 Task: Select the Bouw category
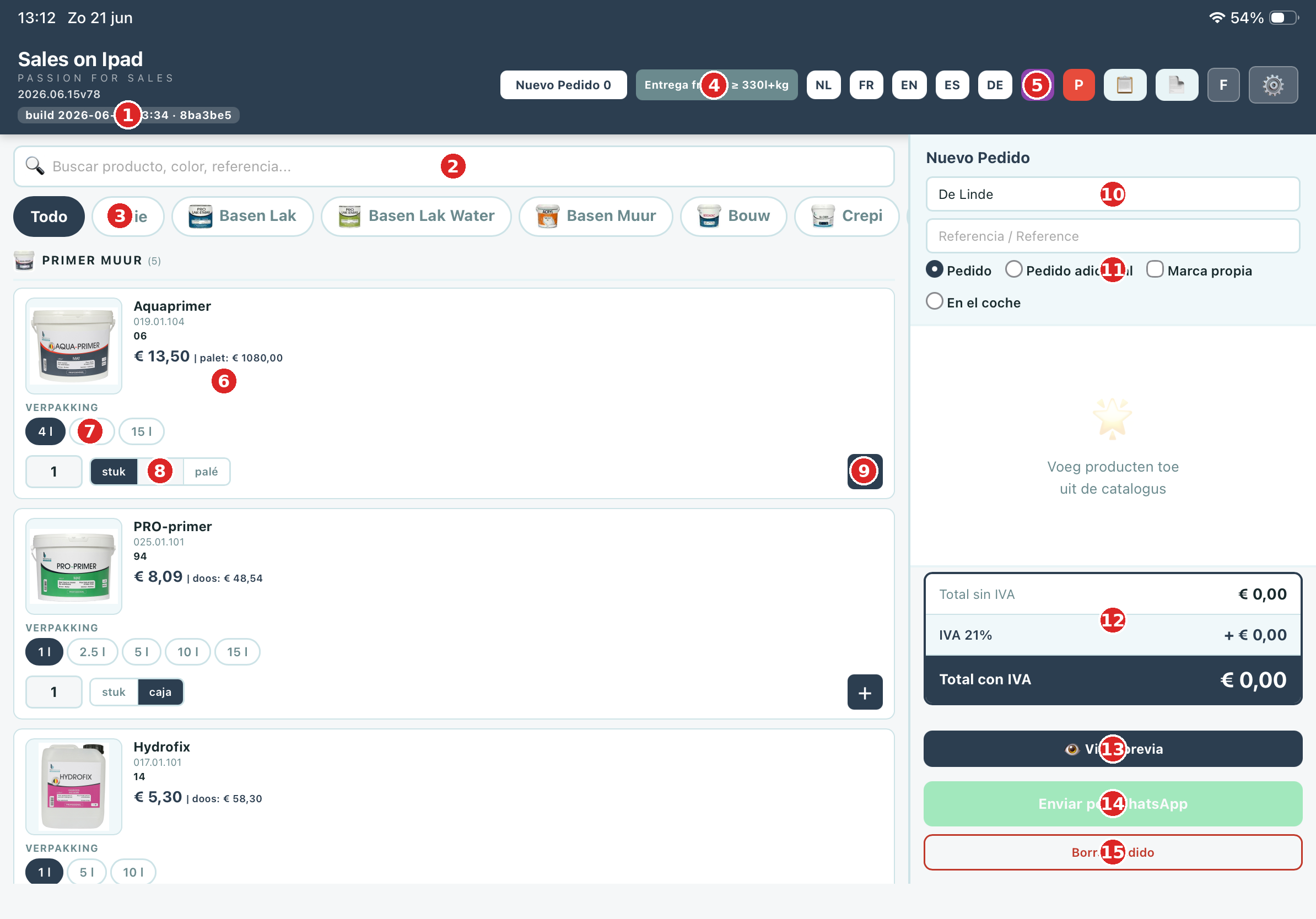733,216
